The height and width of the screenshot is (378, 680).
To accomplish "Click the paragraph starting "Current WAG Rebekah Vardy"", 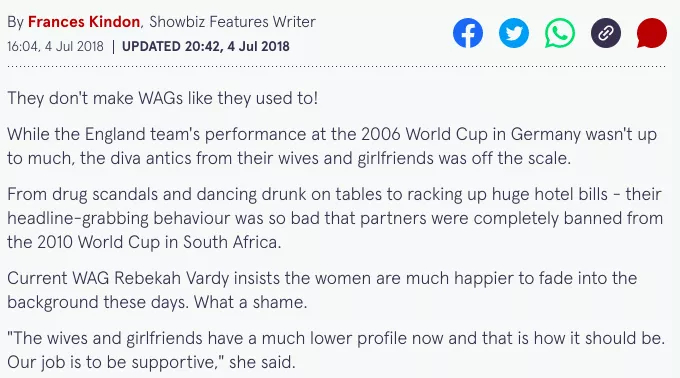I will pos(322,290).
